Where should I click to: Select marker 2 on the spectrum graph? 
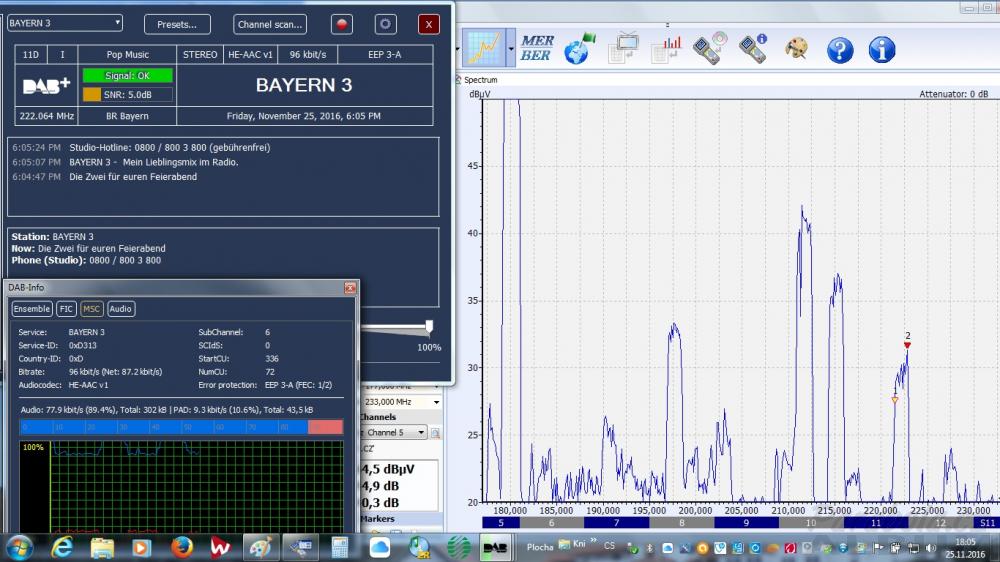click(907, 345)
